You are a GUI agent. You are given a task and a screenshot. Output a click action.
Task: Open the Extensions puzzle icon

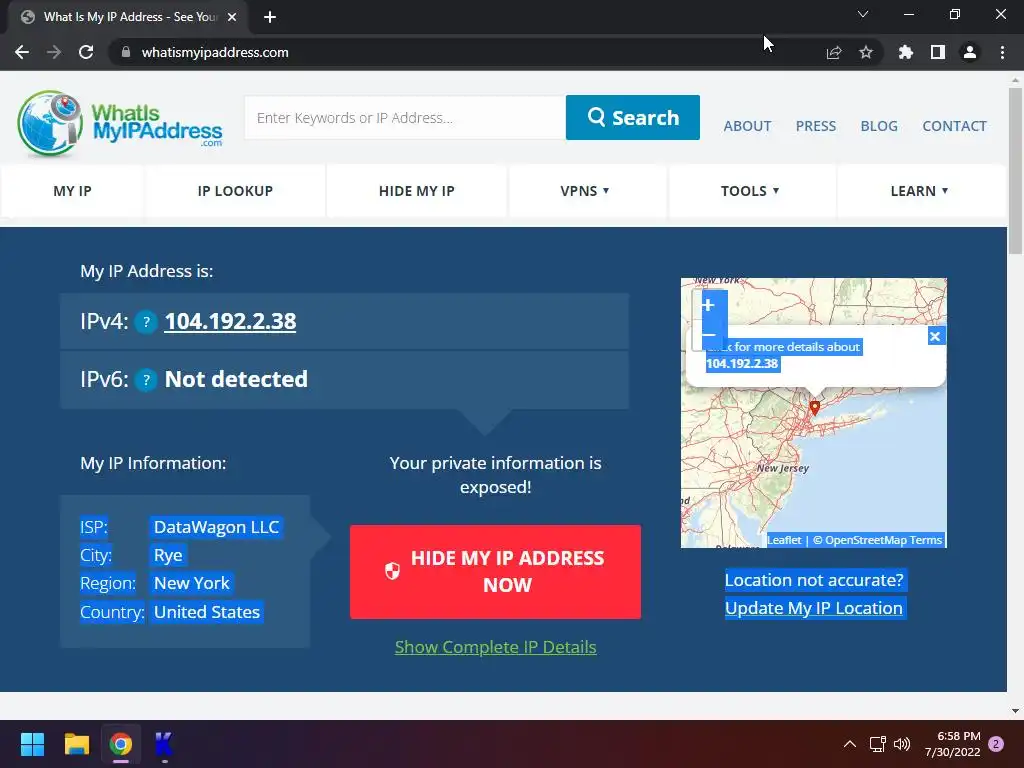coord(906,52)
